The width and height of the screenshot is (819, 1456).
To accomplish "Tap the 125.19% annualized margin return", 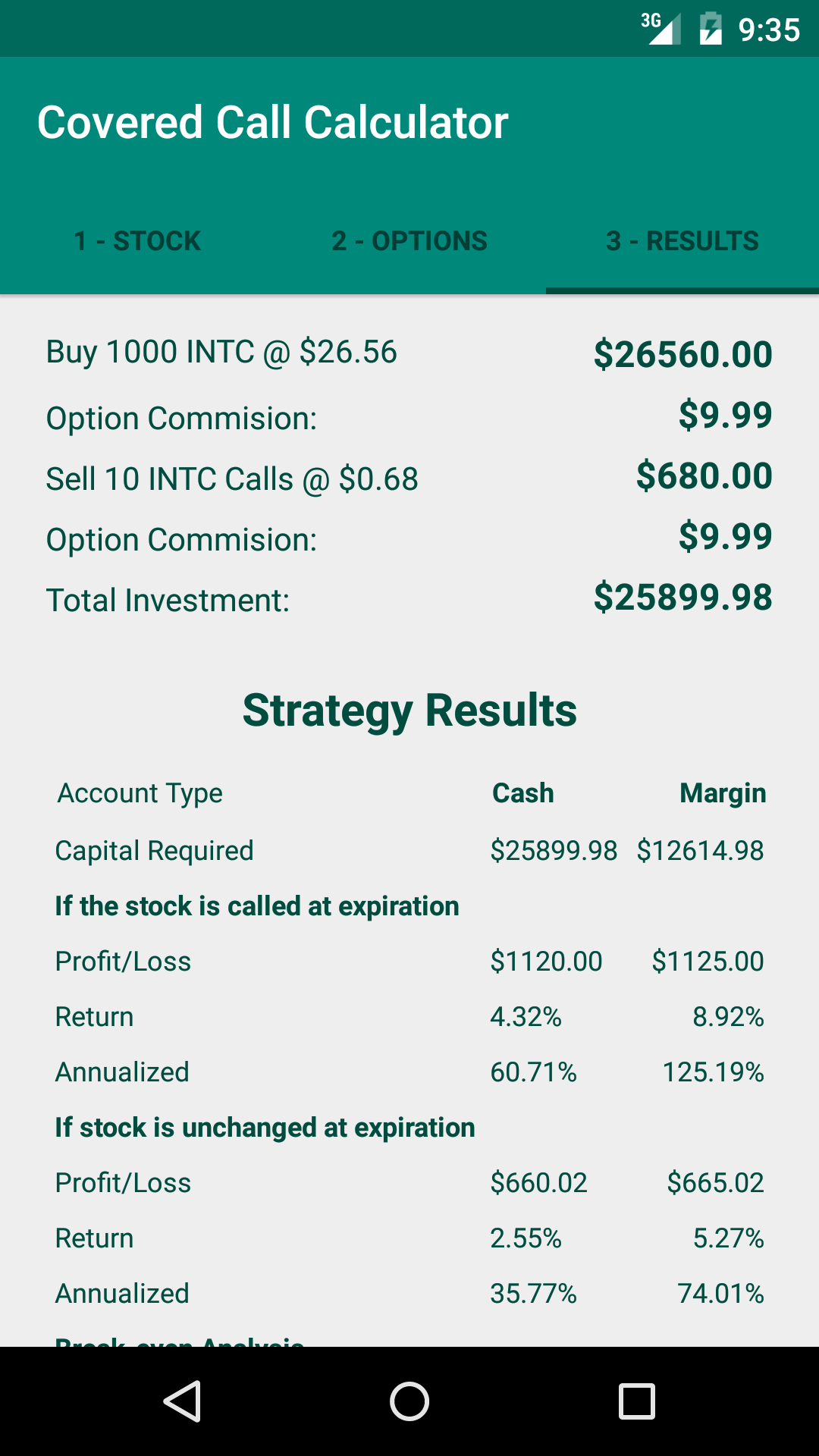I will (713, 1072).
